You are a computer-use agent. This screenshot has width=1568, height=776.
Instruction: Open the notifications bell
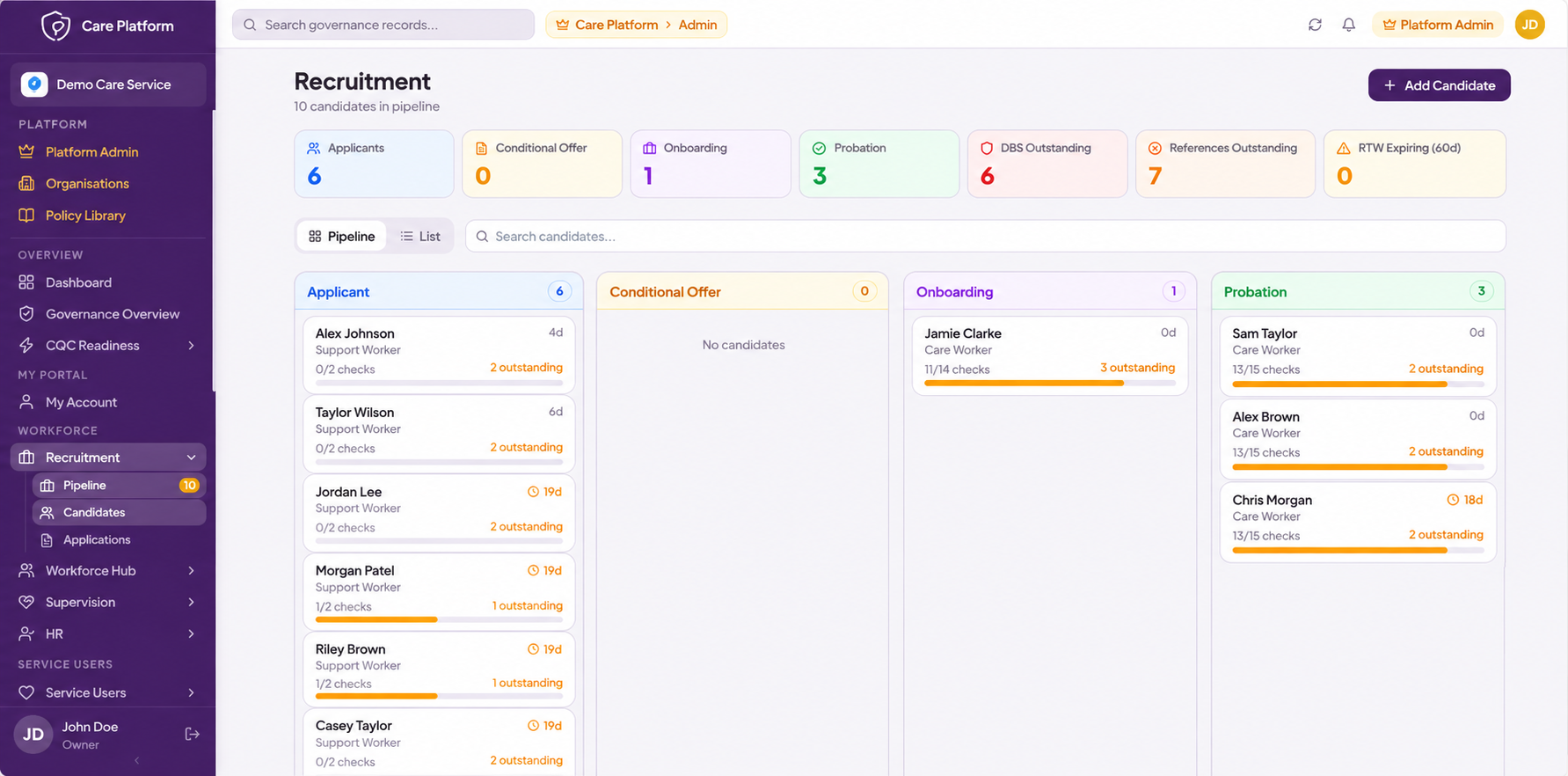pos(1348,25)
